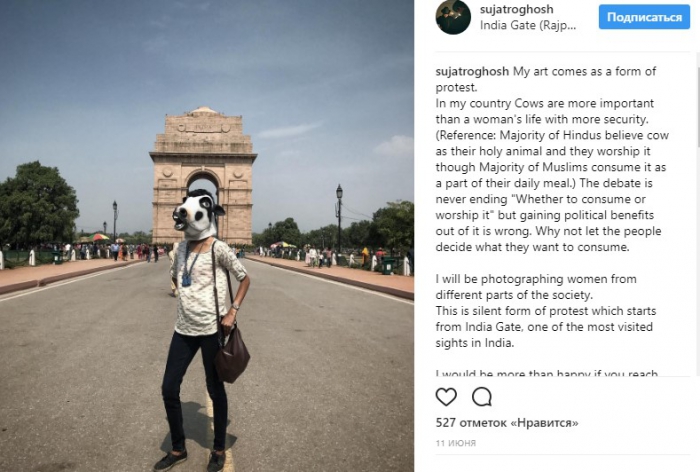The image size is (700, 472).
Task: Click the large tree on the left of the photo
Action: pyautogui.click(x=38, y=205)
